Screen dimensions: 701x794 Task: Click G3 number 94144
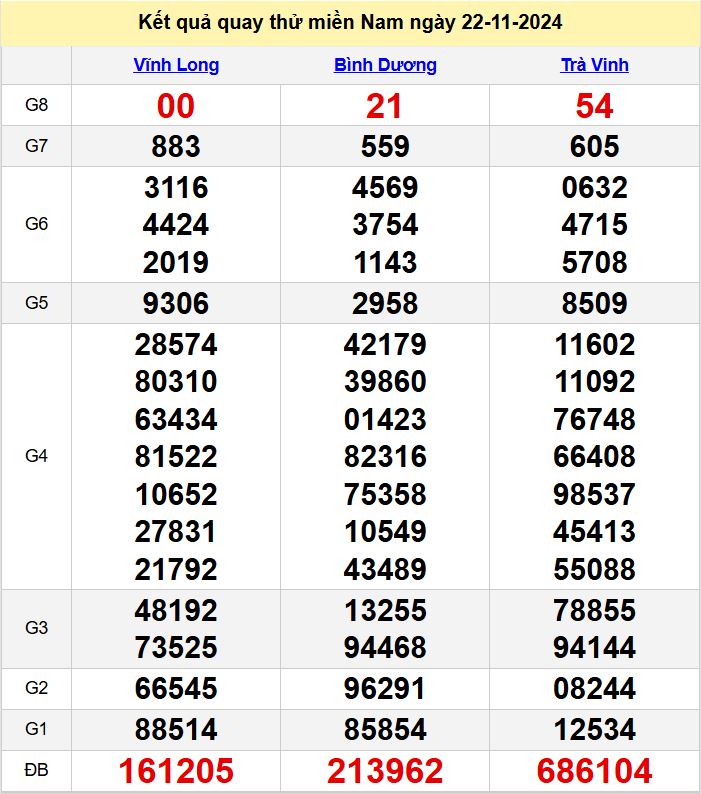[x=594, y=647]
